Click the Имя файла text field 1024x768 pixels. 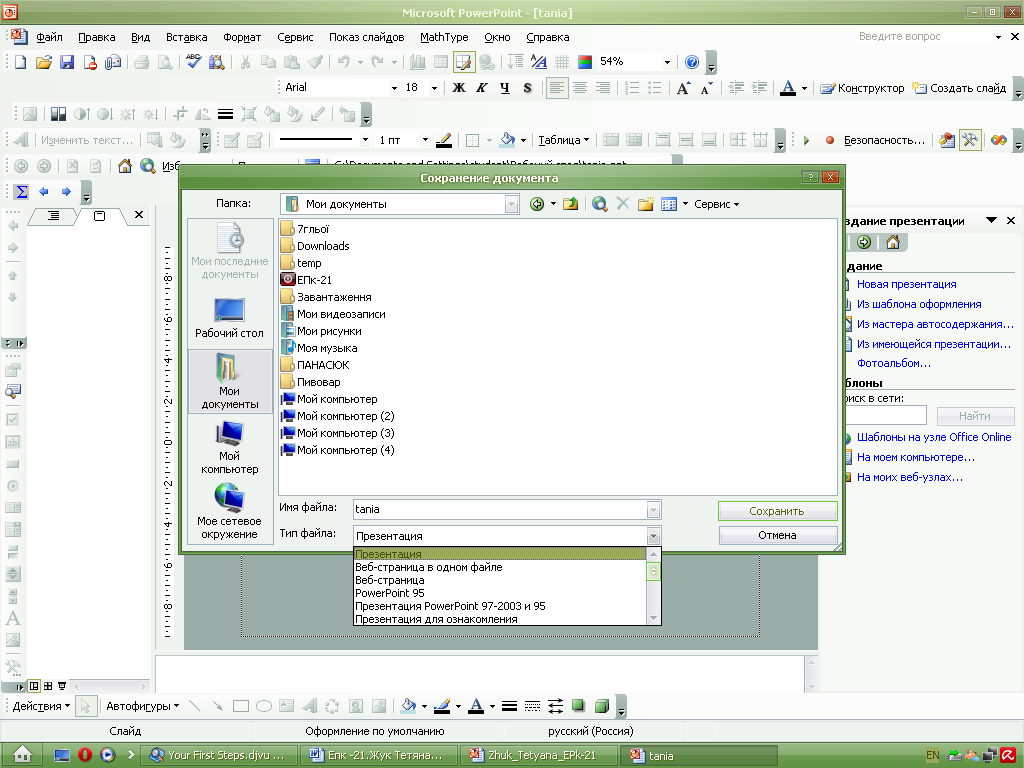pyautogui.click(x=500, y=509)
